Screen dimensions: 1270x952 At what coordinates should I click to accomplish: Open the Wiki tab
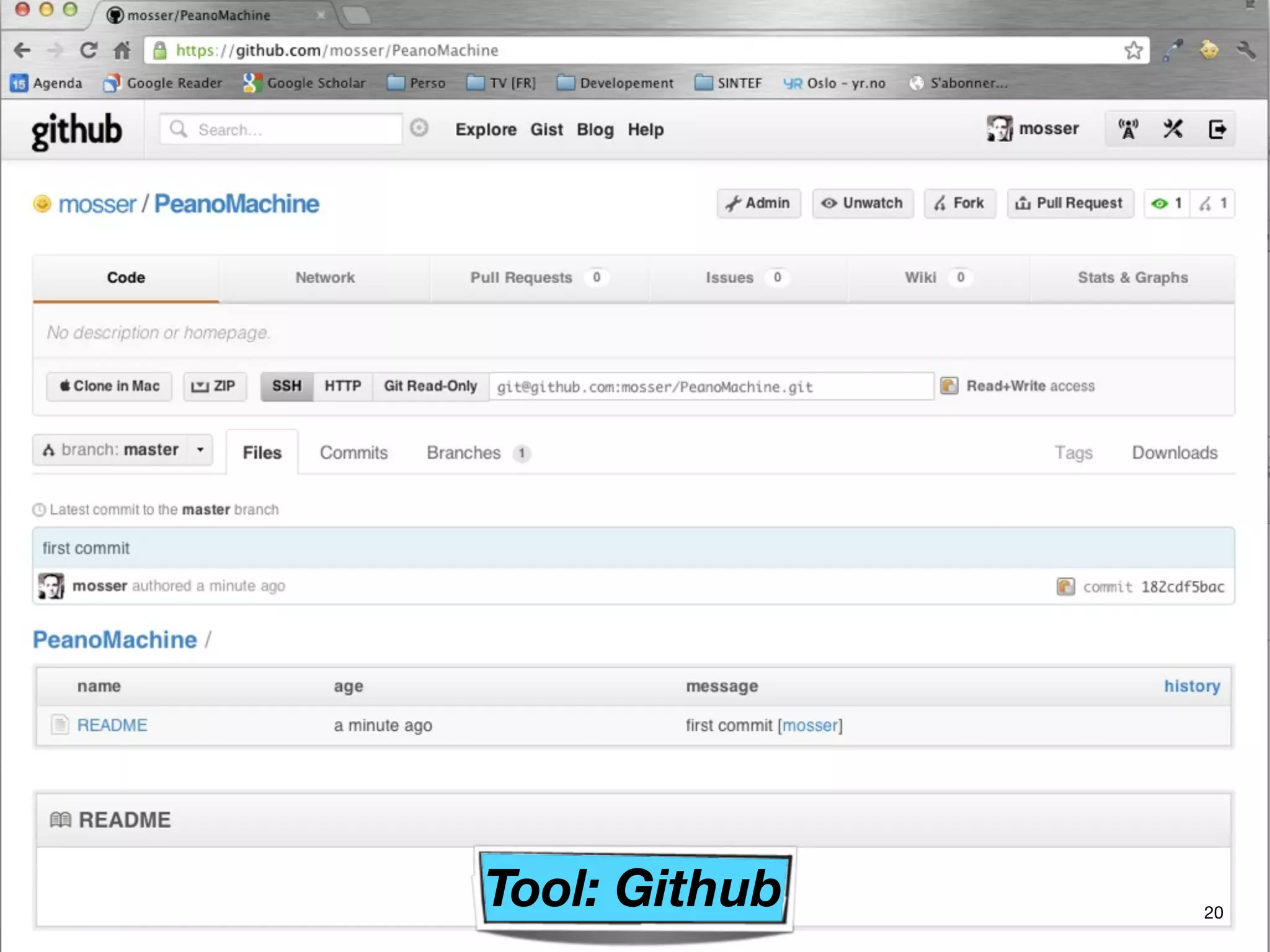tap(938, 278)
